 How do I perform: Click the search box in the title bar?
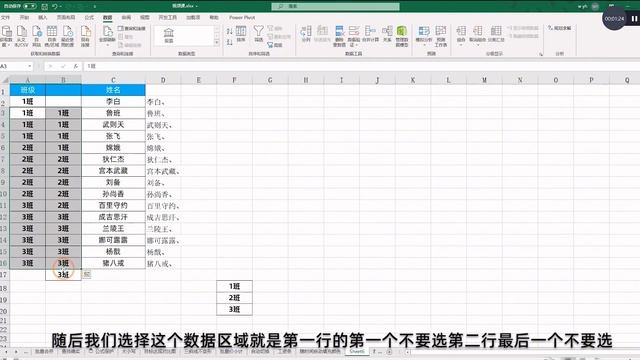335,6
